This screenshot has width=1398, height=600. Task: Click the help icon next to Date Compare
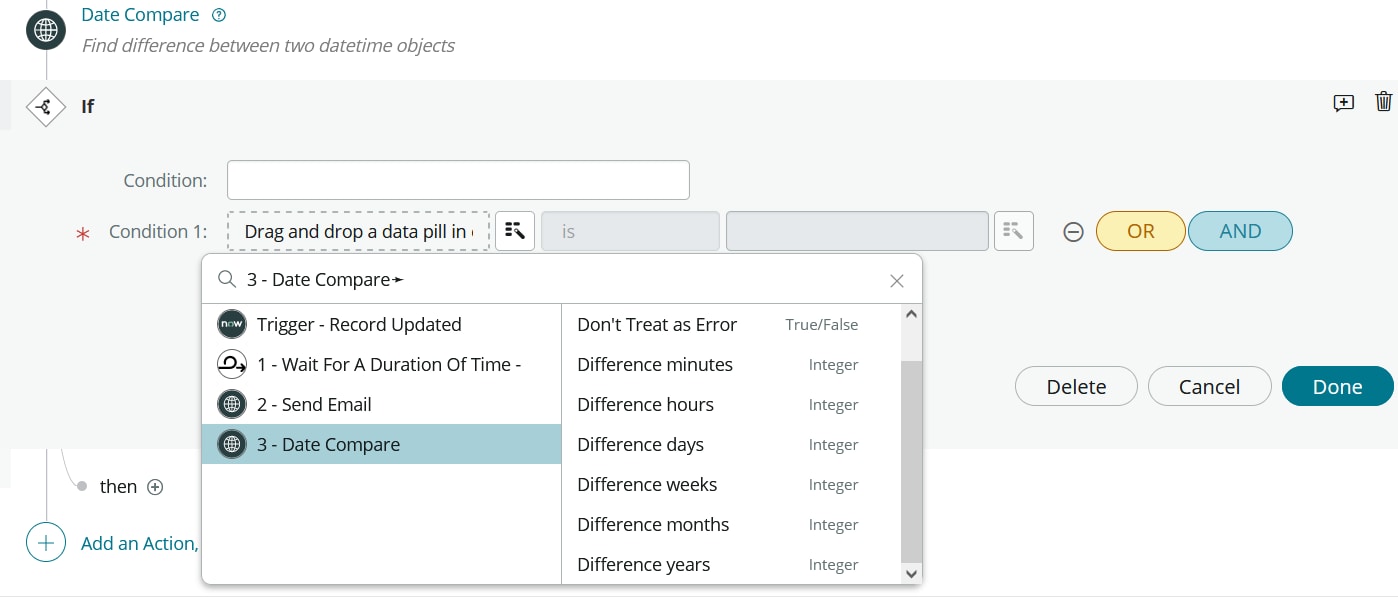coord(220,15)
